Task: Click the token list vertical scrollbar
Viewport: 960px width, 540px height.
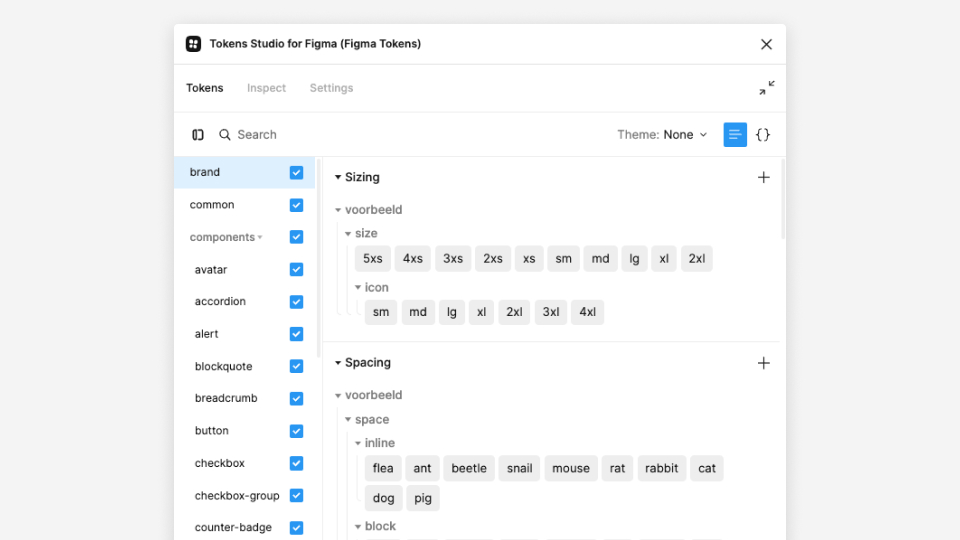Action: pyautogui.click(x=782, y=199)
